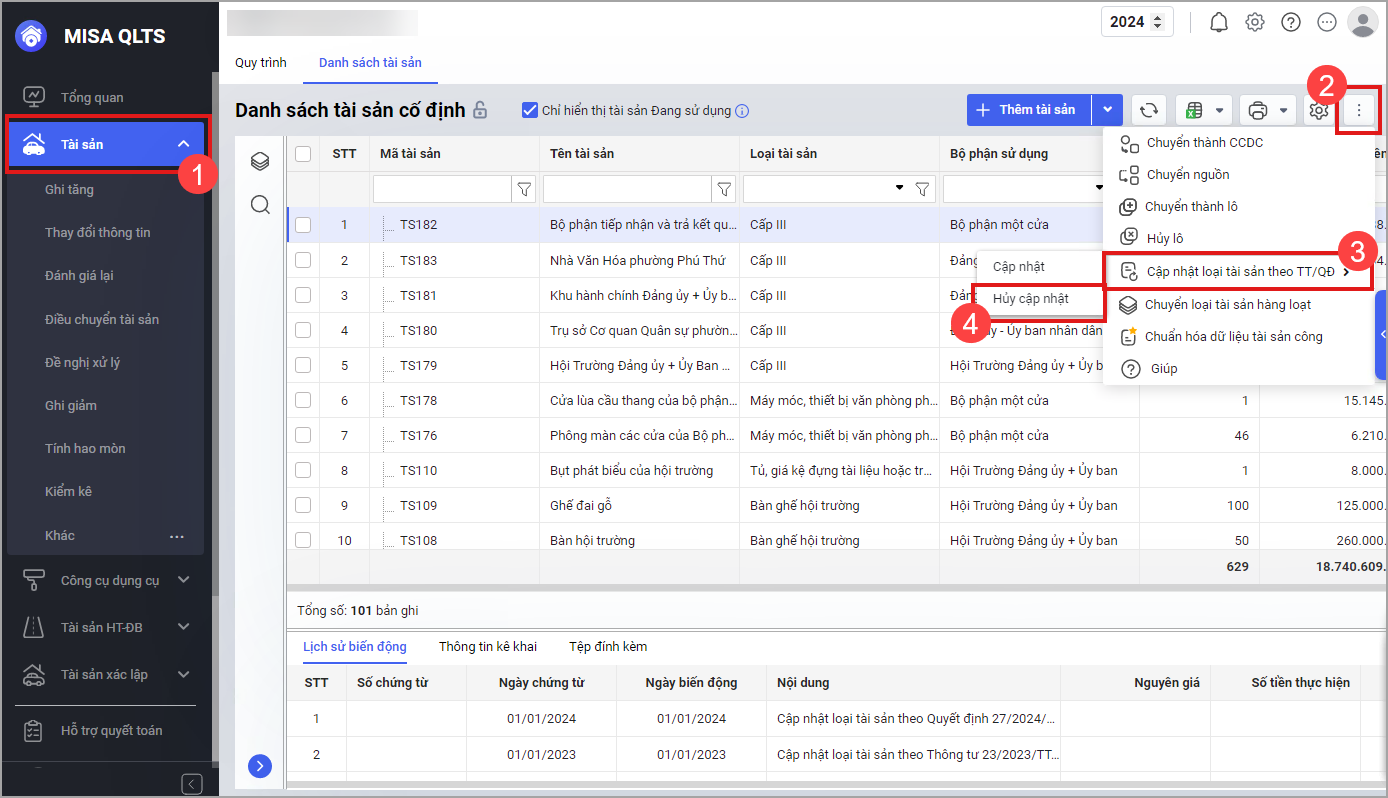
Task: Click the refresh data icon in toolbar
Action: coord(1150,110)
